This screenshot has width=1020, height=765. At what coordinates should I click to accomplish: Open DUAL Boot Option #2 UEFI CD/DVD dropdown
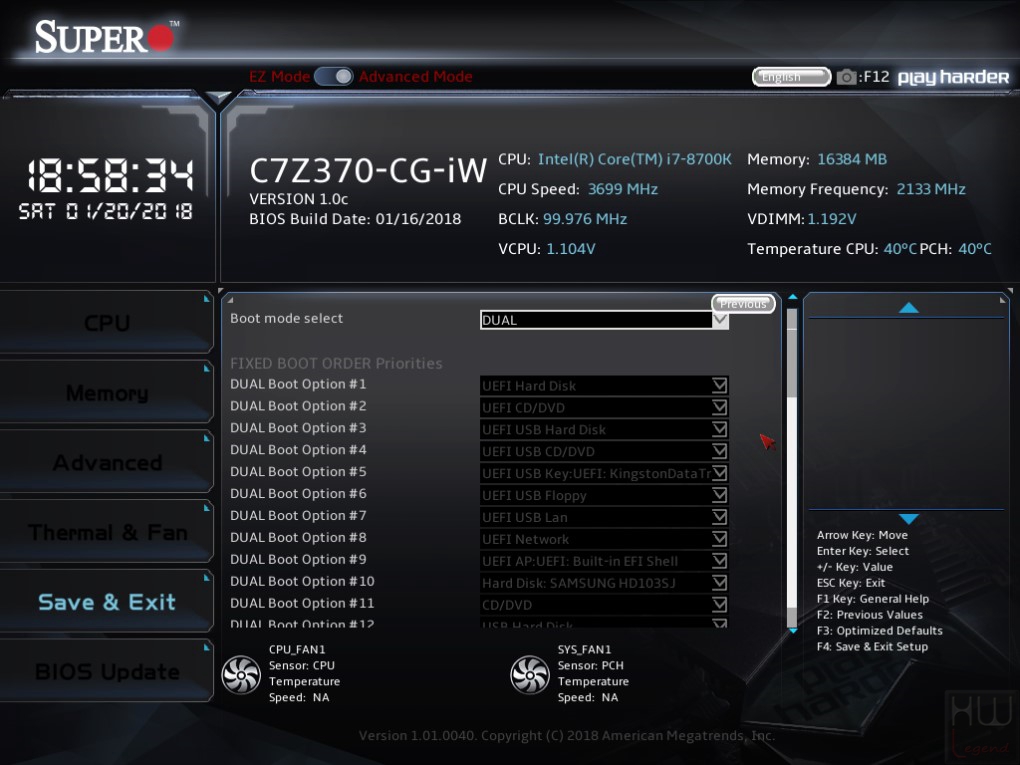point(604,408)
